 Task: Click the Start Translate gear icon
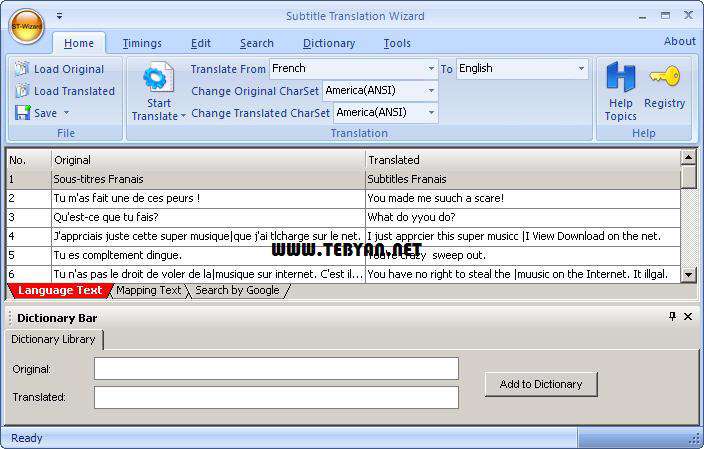158,78
